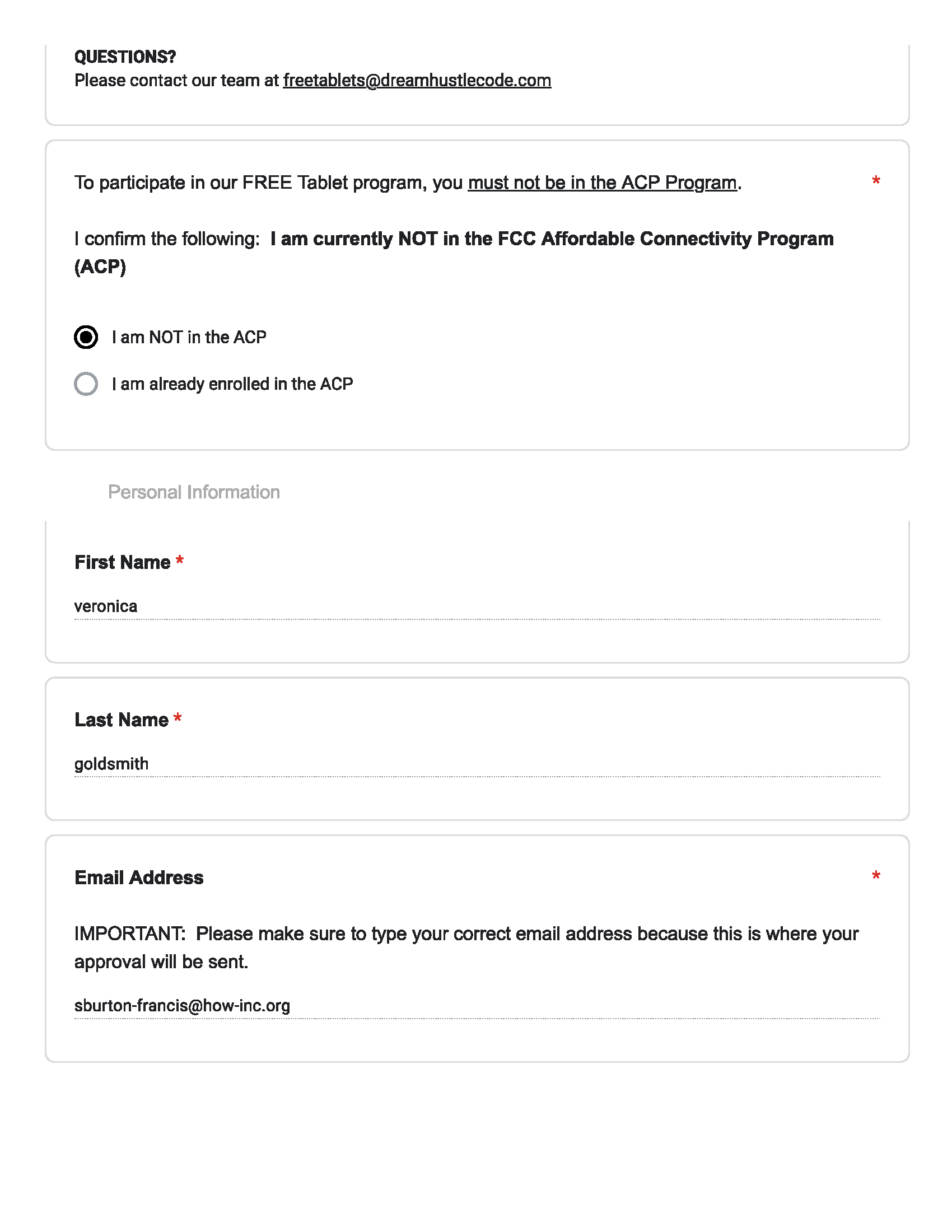952x1232 pixels.
Task: Click the First Name question label
Action: (x=123, y=562)
